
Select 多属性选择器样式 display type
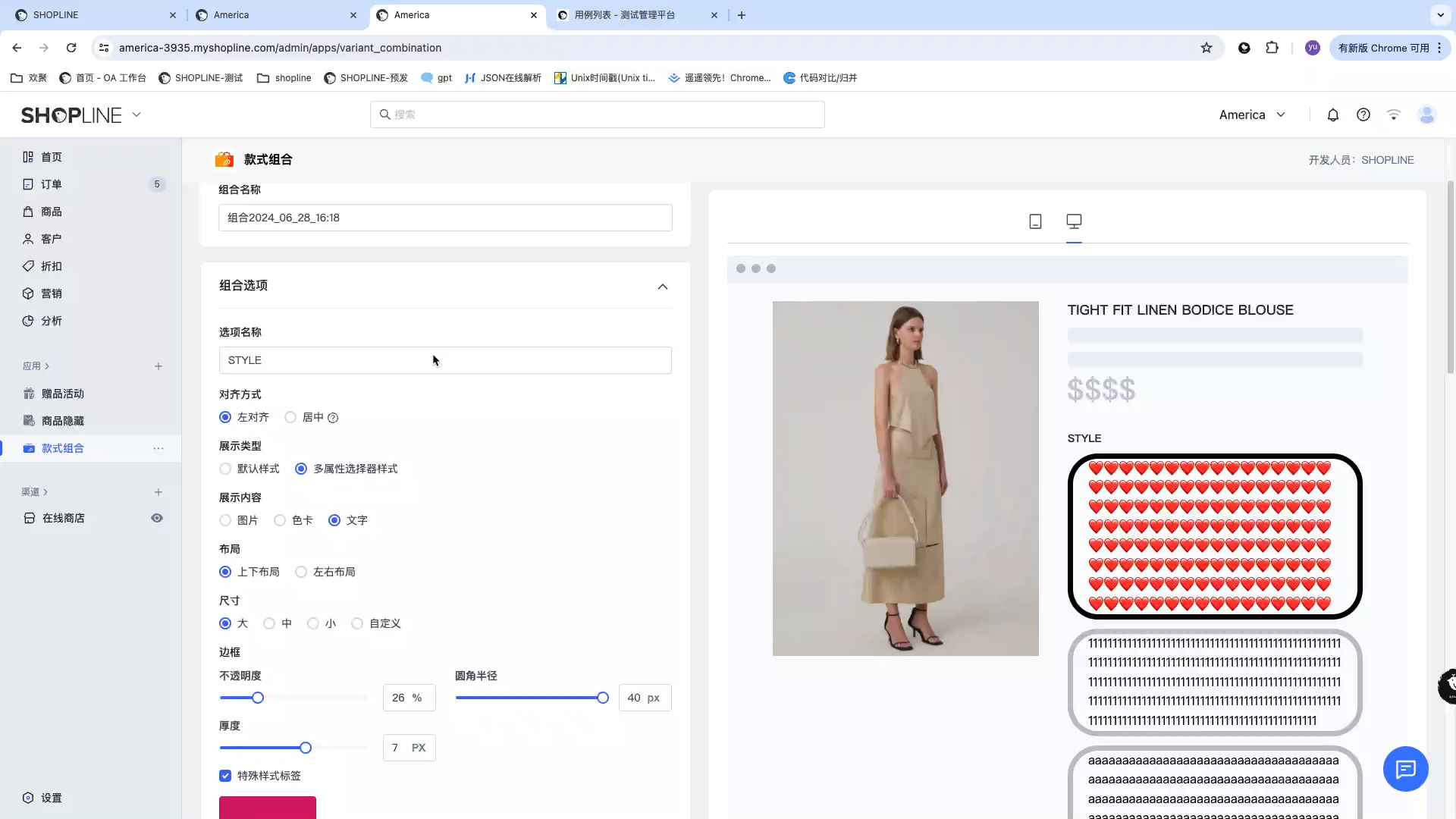pyautogui.click(x=301, y=469)
